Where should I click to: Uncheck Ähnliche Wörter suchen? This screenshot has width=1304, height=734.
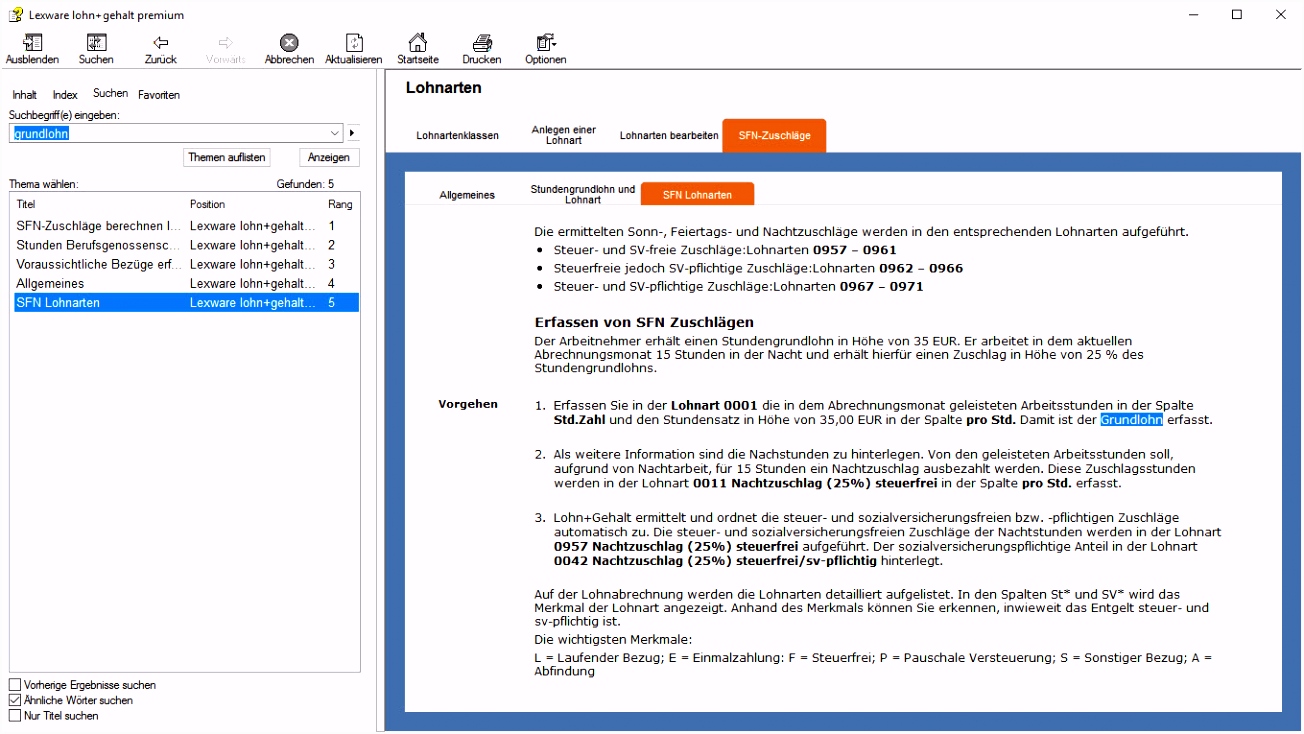coord(15,700)
